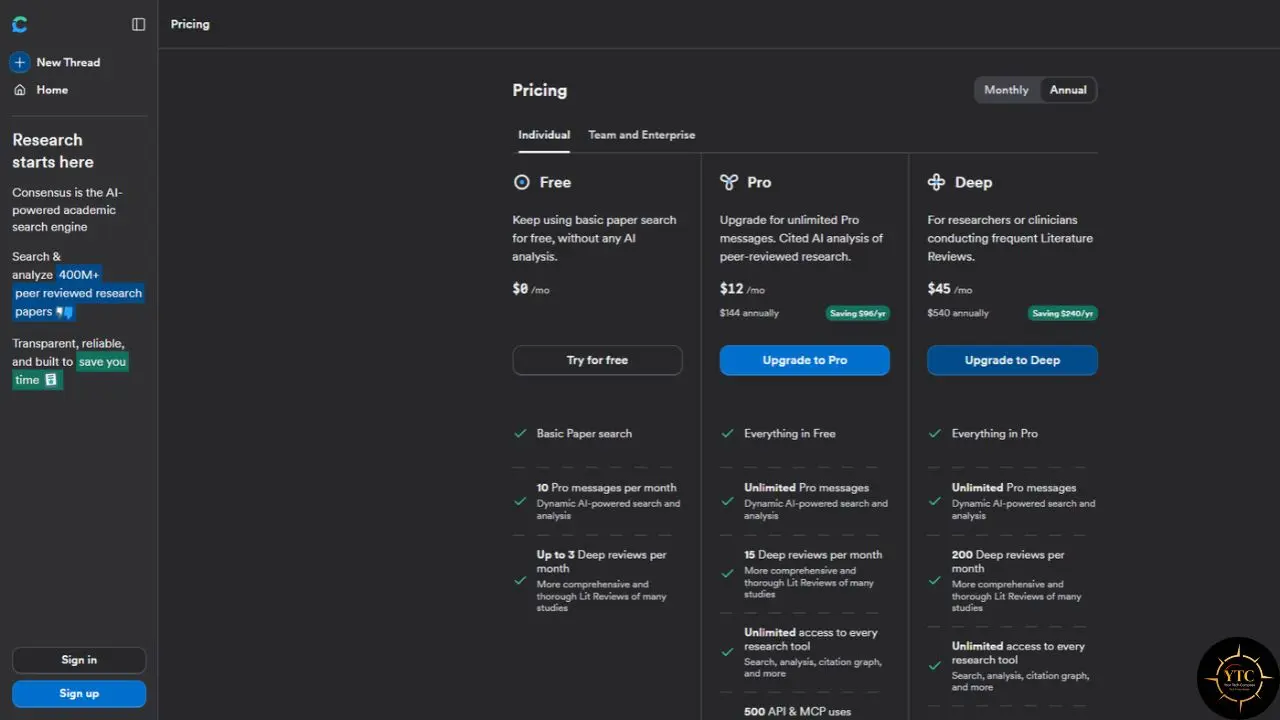The width and height of the screenshot is (1280, 720).
Task: Click the Sign up button
Action: (79, 694)
